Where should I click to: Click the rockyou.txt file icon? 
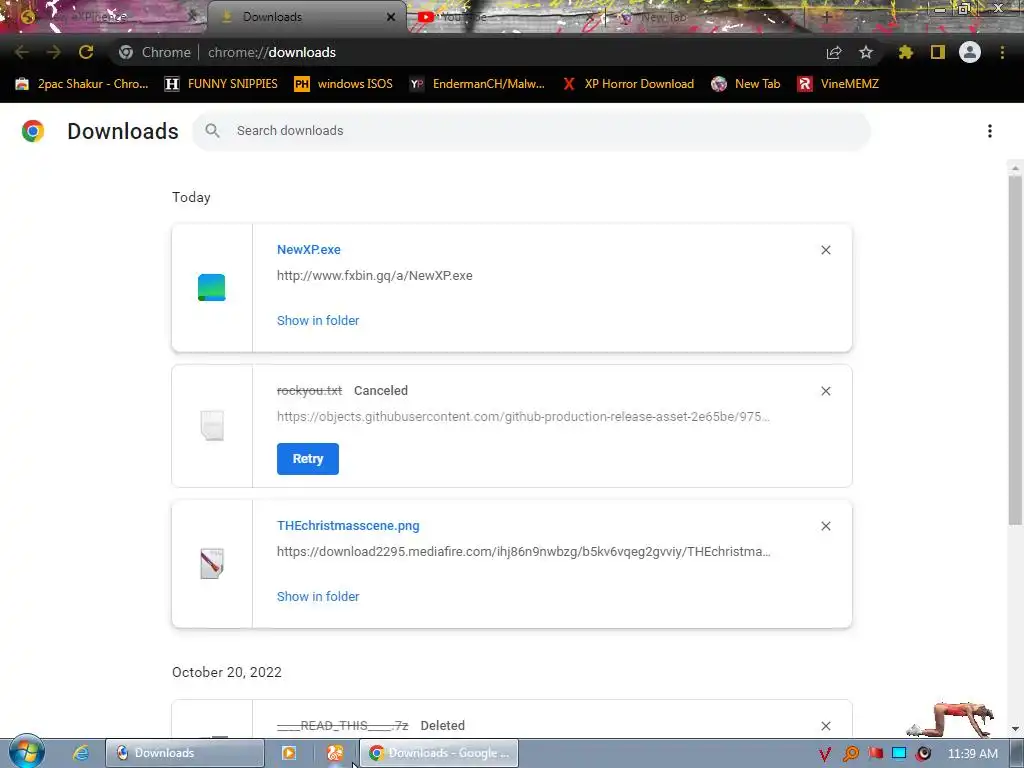212,426
